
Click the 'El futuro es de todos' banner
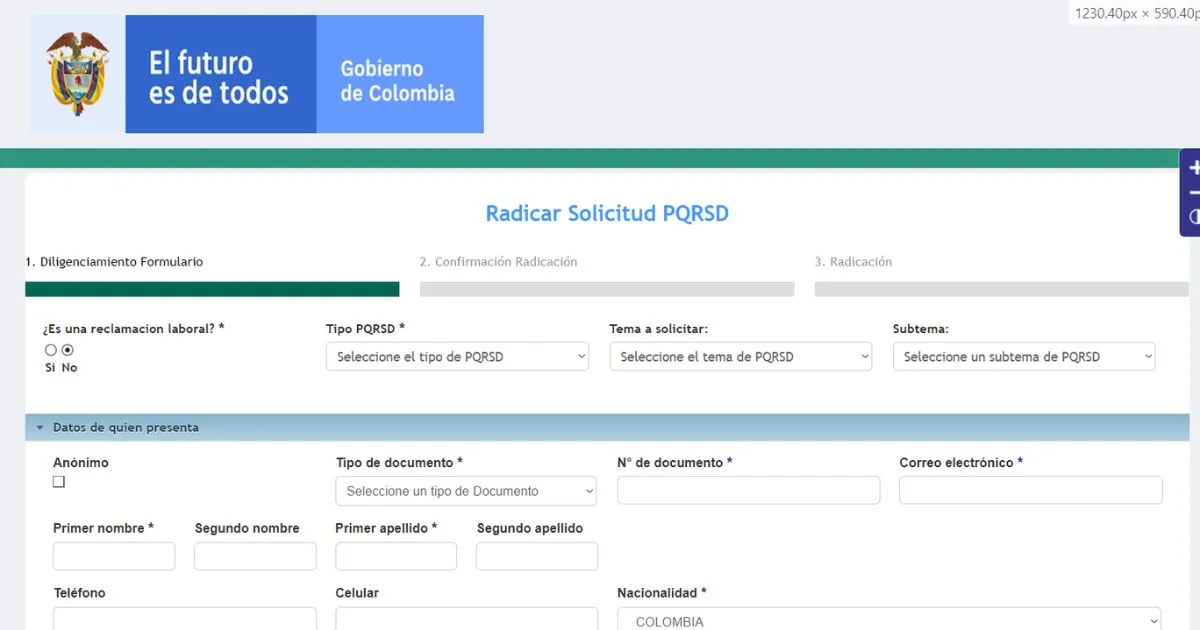tap(221, 74)
